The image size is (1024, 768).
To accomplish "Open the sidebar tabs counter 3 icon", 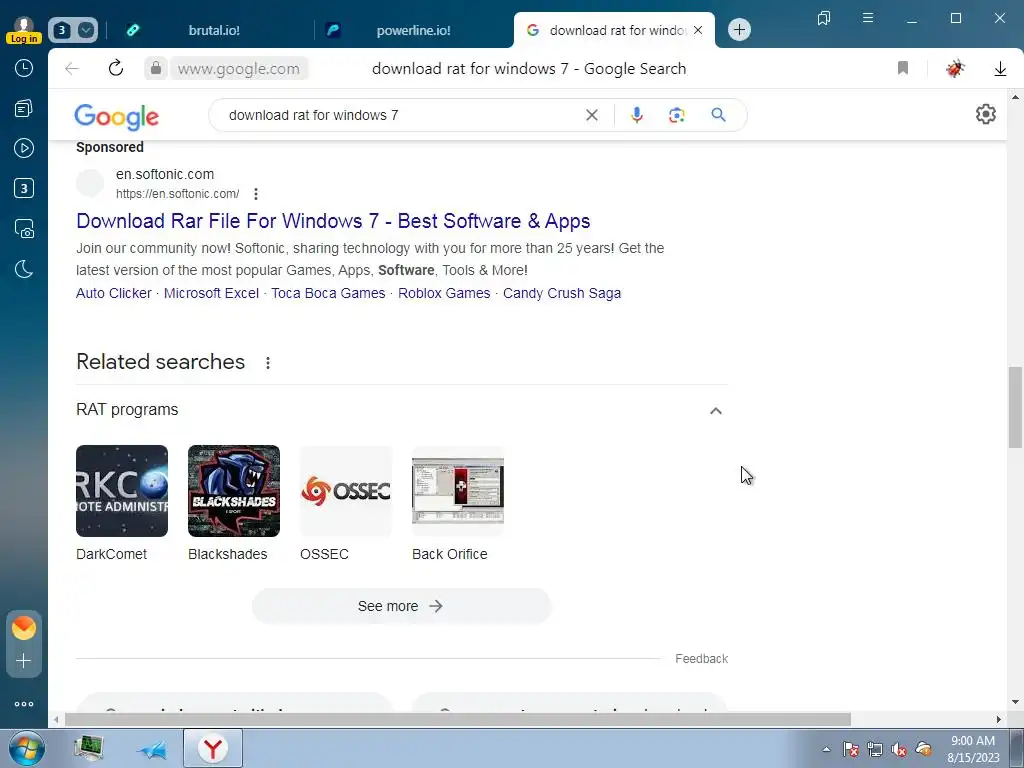I will click(24, 189).
